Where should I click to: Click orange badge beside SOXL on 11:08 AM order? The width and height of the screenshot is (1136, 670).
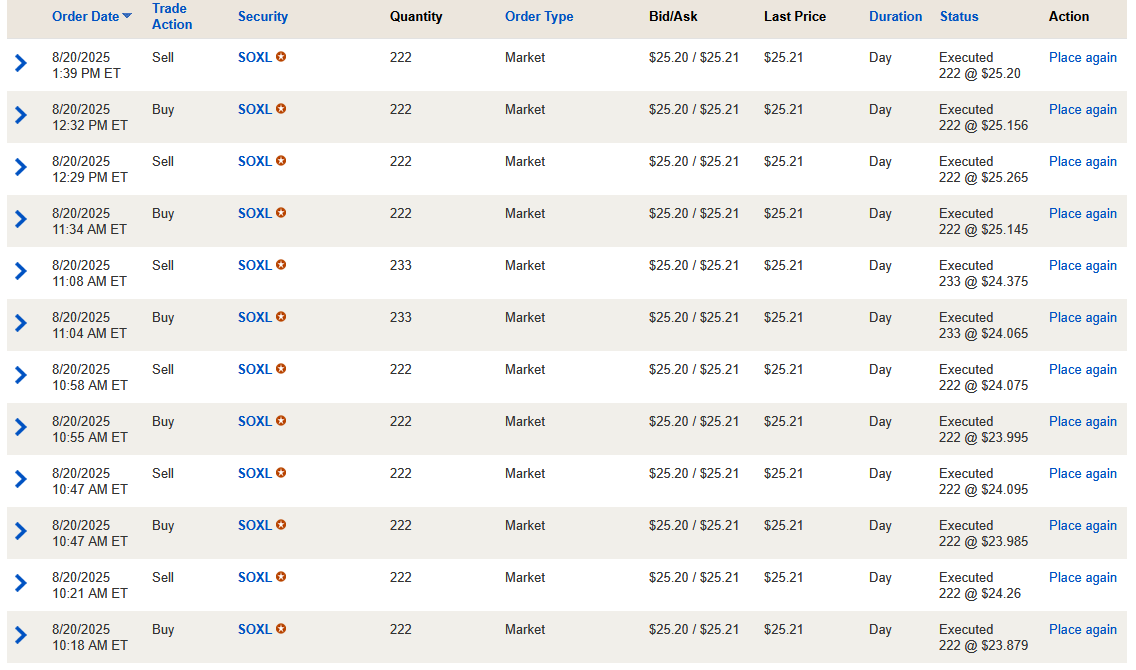click(281, 265)
